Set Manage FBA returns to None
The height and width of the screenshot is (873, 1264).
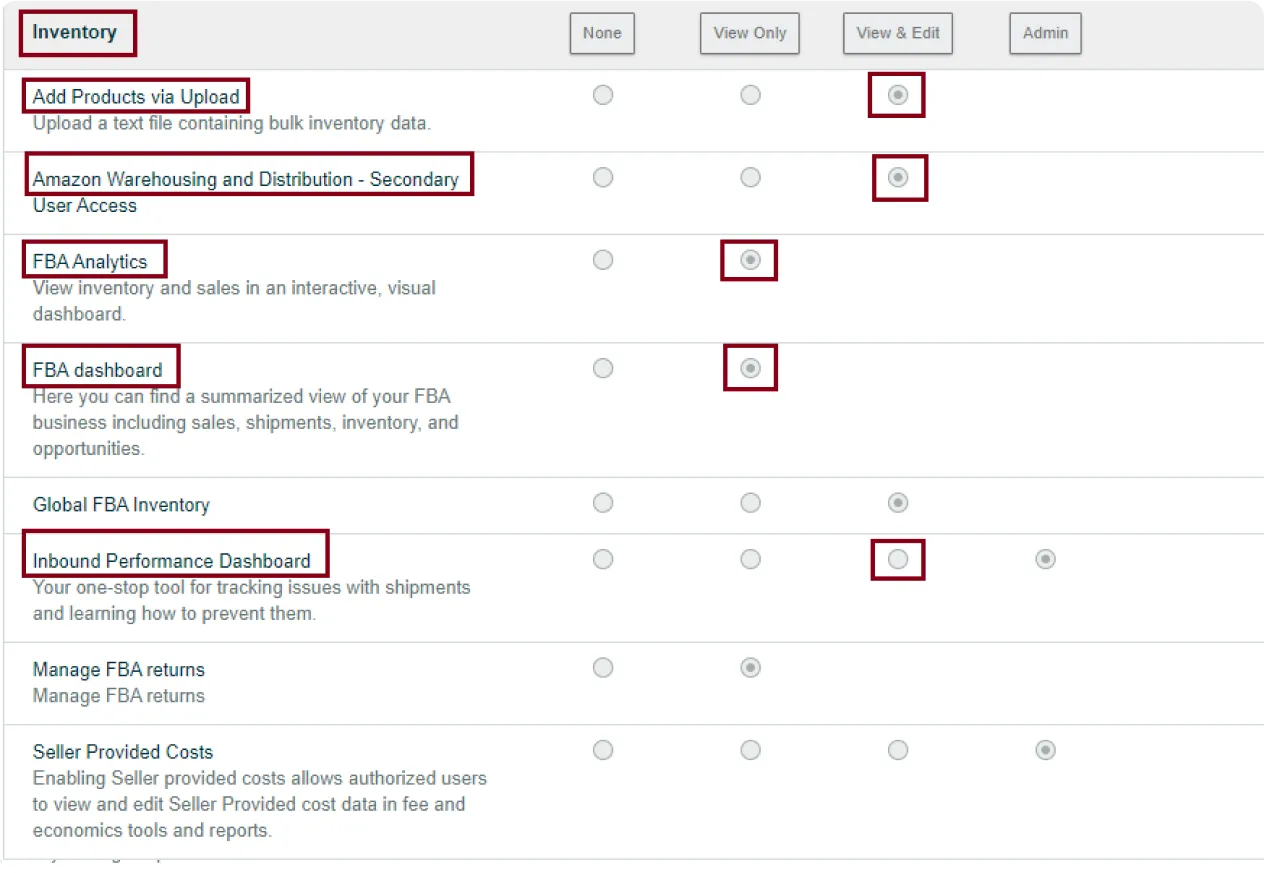click(x=603, y=667)
